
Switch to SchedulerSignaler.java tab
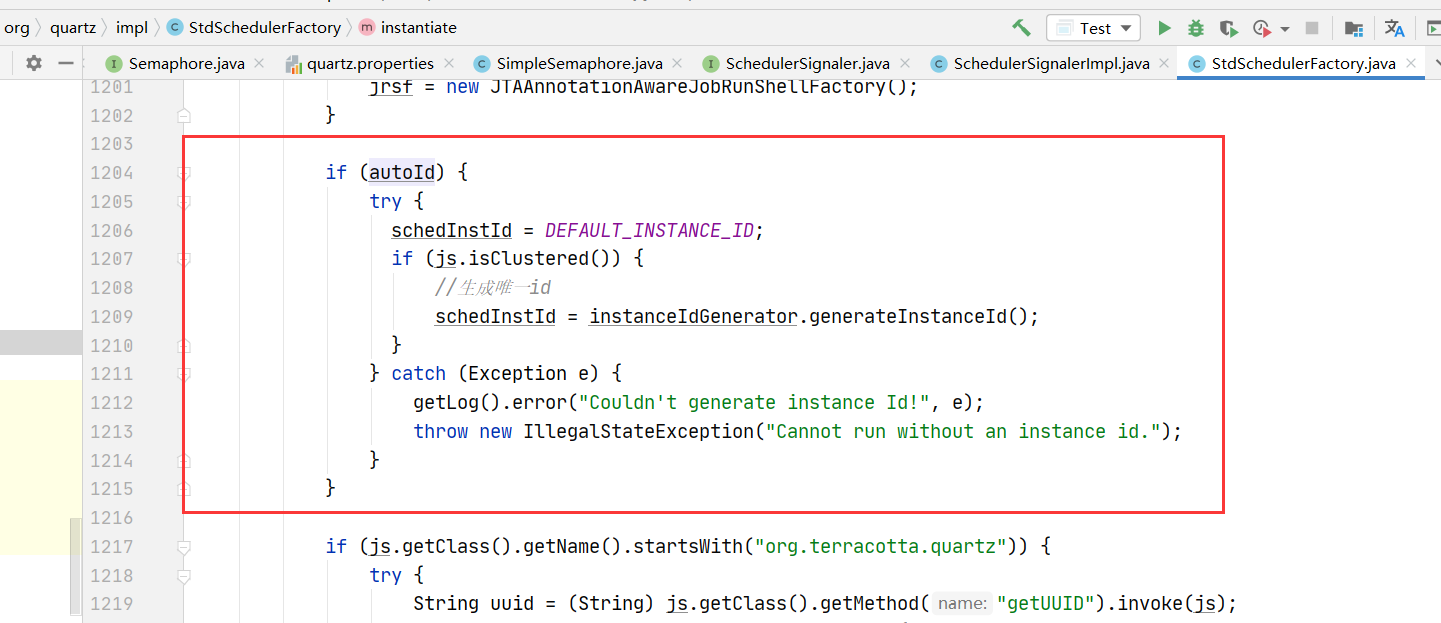[x=807, y=64]
